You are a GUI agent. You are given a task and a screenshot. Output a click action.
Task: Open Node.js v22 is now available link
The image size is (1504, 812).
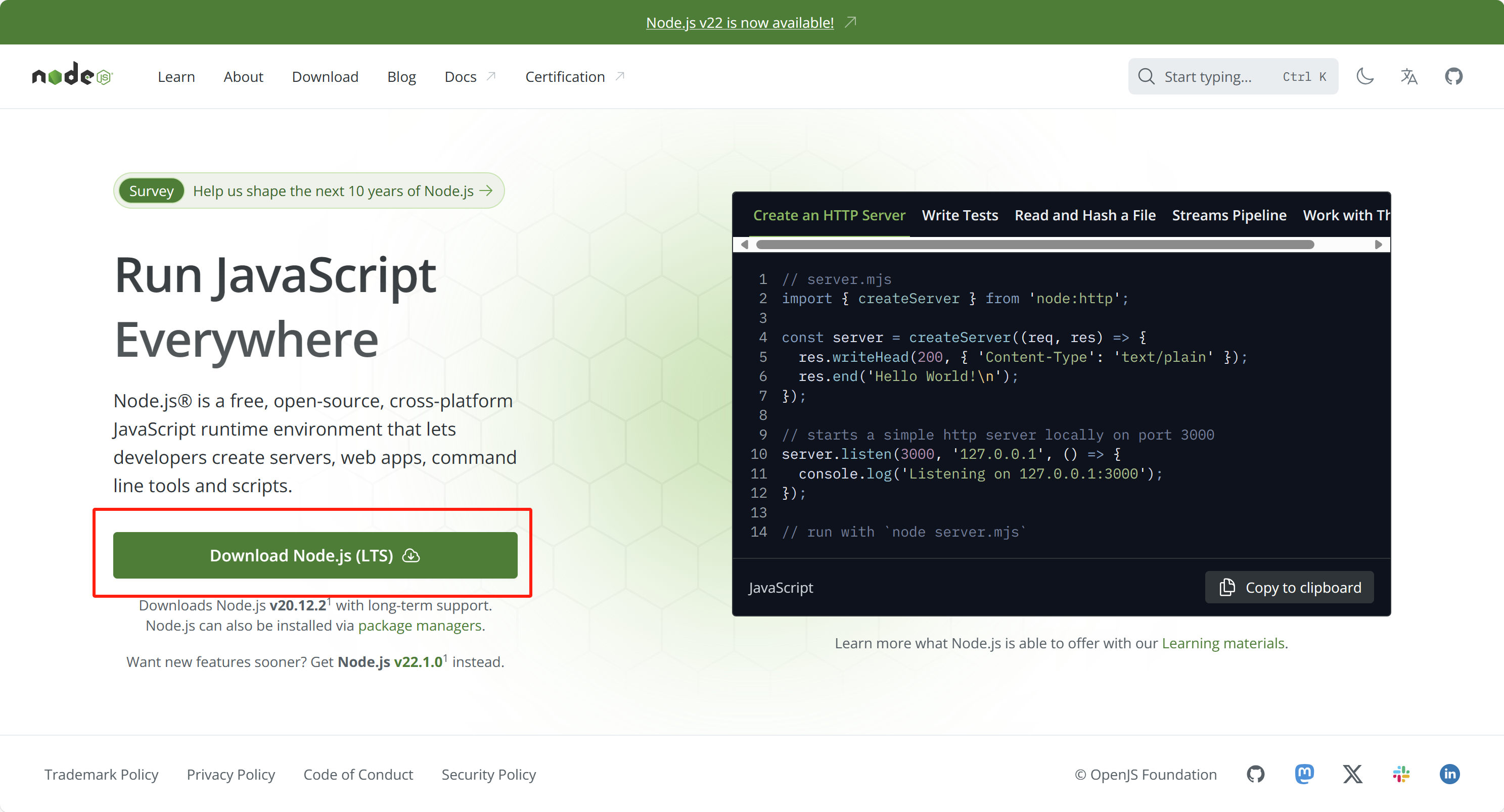740,22
